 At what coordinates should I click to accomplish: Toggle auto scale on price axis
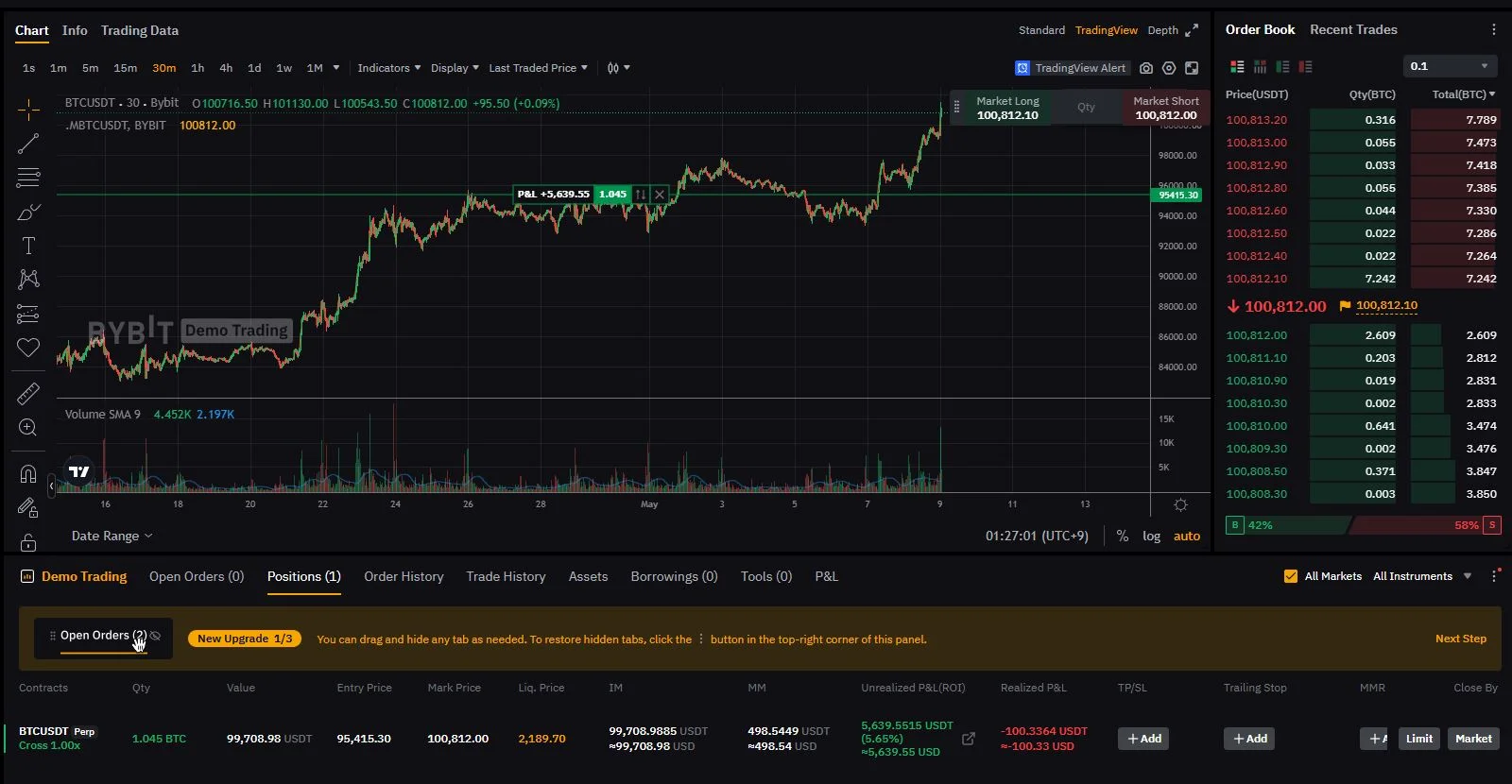click(x=1187, y=536)
